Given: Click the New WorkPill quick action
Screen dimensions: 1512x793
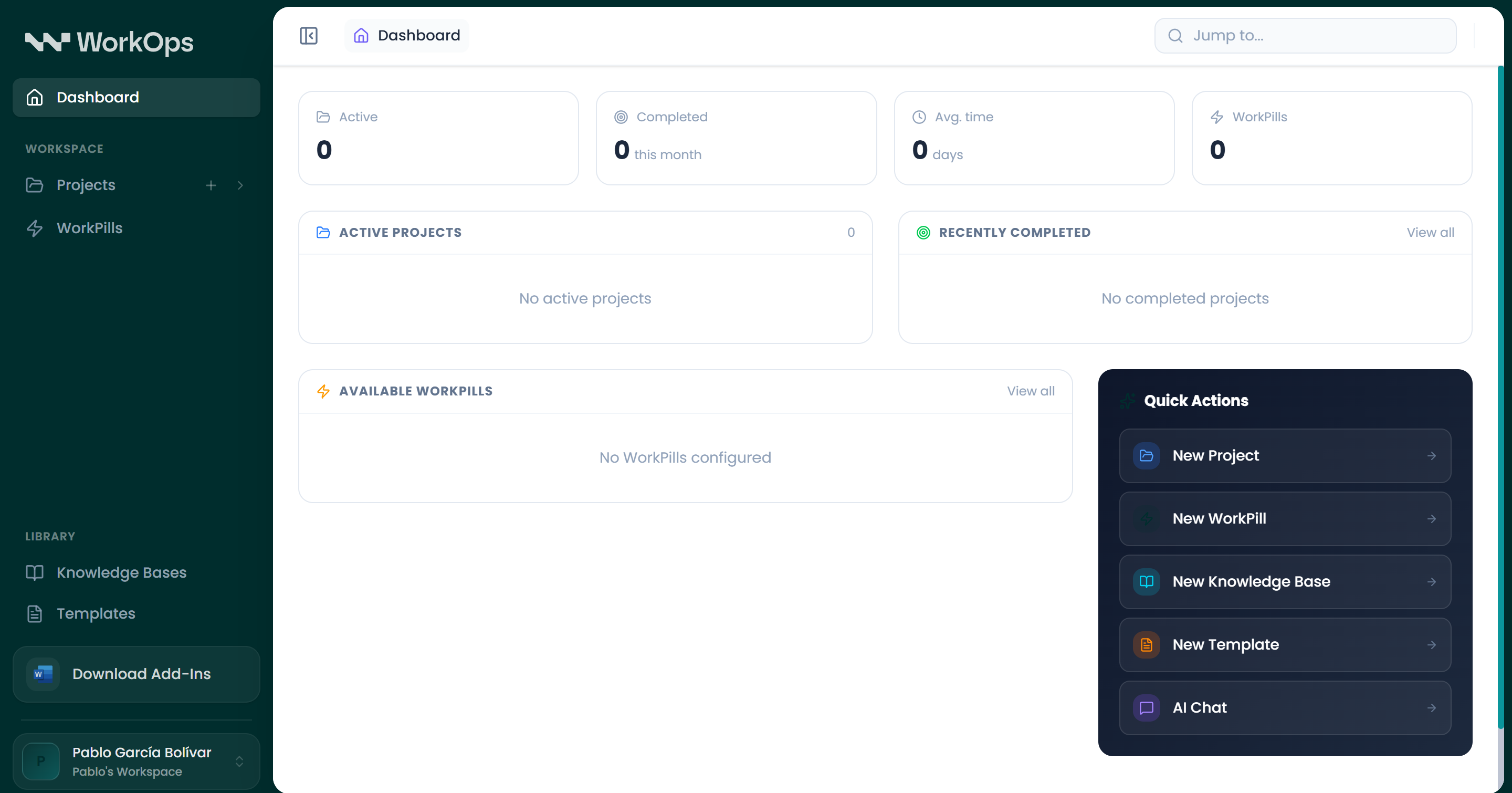Looking at the screenshot, I should tap(1284, 519).
